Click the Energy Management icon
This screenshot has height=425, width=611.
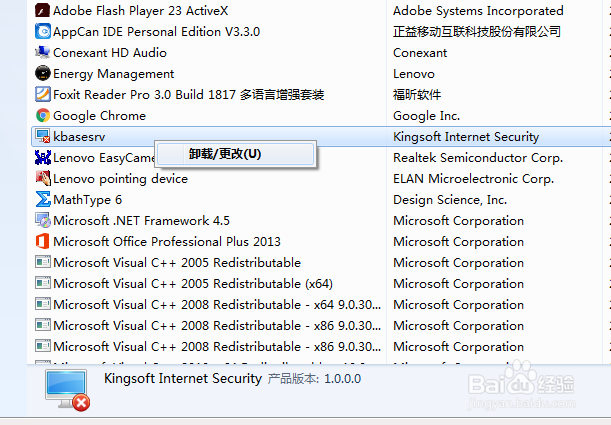[43, 73]
